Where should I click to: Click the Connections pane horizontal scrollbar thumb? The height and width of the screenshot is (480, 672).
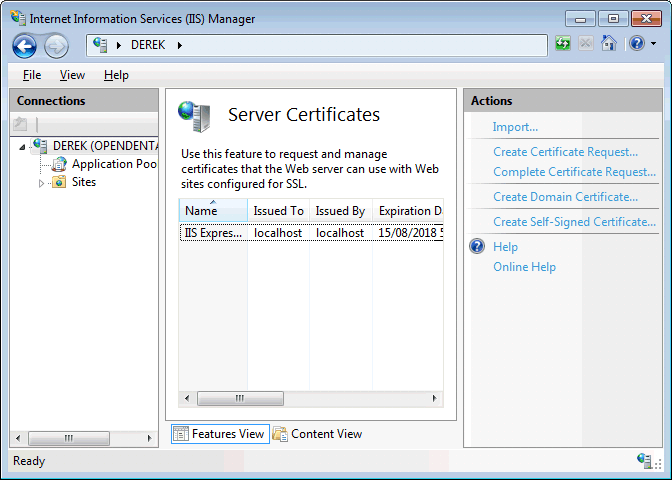tap(69, 438)
